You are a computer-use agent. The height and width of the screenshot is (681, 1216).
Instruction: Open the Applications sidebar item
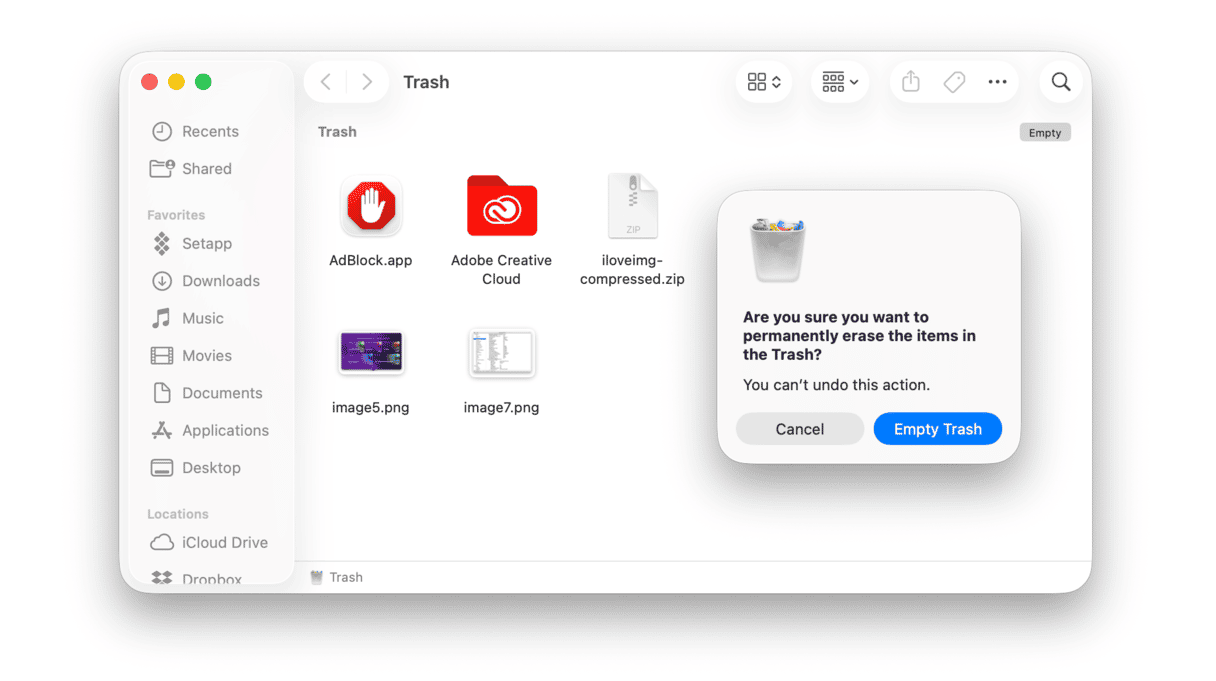pos(225,430)
